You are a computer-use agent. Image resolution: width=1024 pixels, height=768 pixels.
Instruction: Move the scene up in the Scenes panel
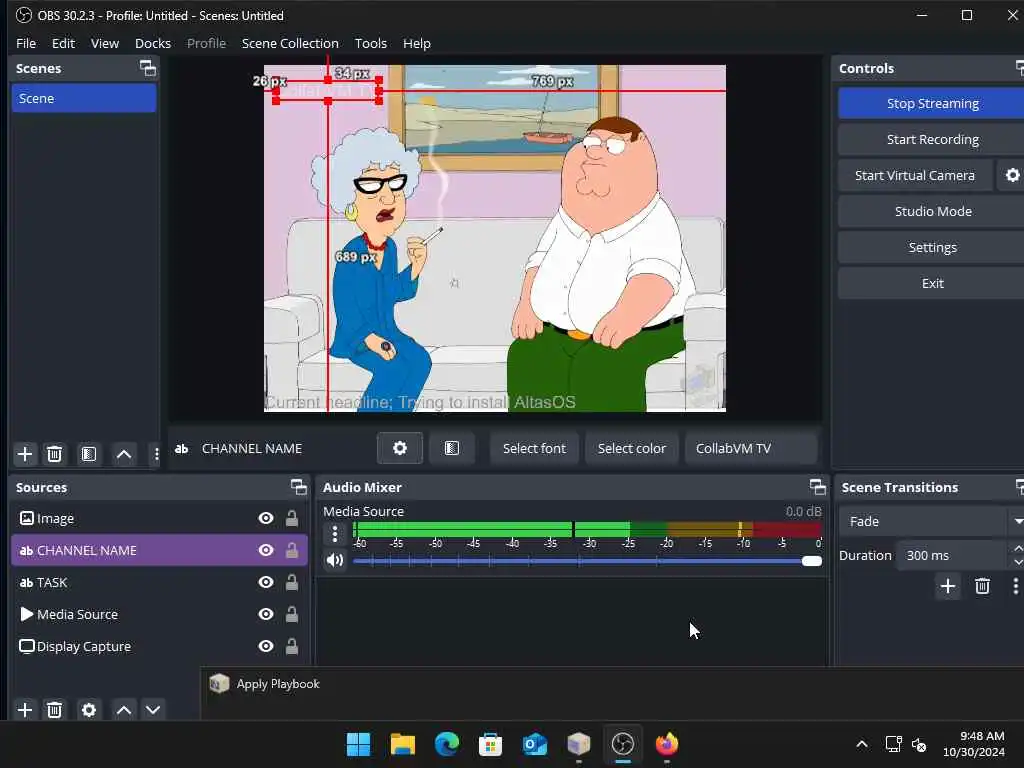(x=124, y=454)
